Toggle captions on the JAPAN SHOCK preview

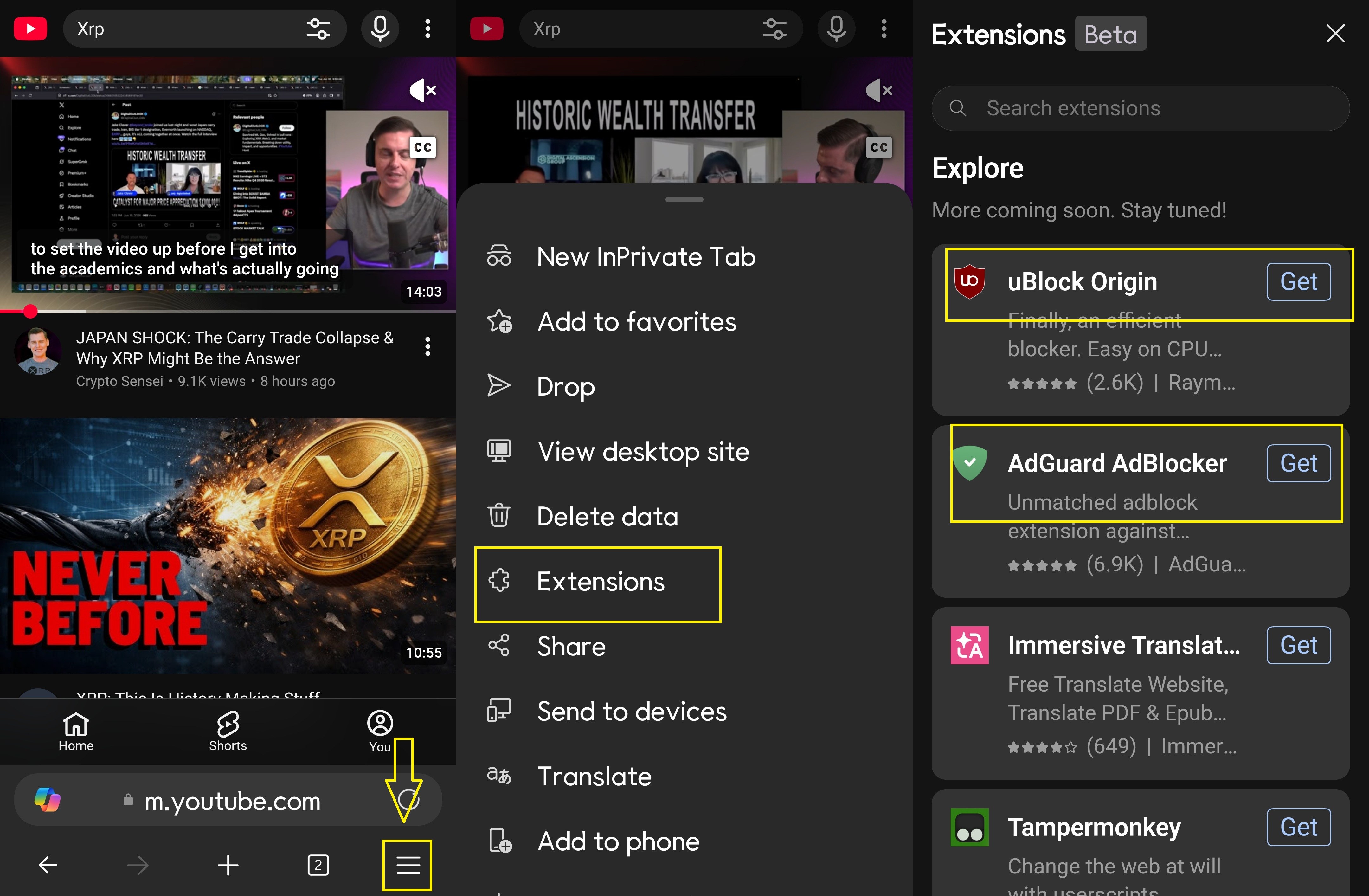point(423,147)
